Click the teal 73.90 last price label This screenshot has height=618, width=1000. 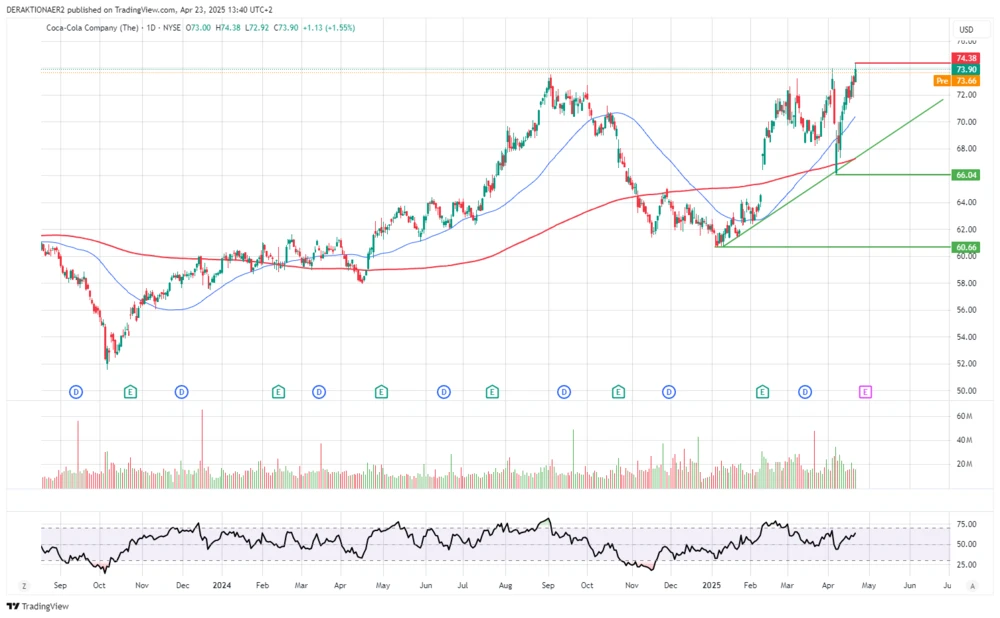(967, 70)
